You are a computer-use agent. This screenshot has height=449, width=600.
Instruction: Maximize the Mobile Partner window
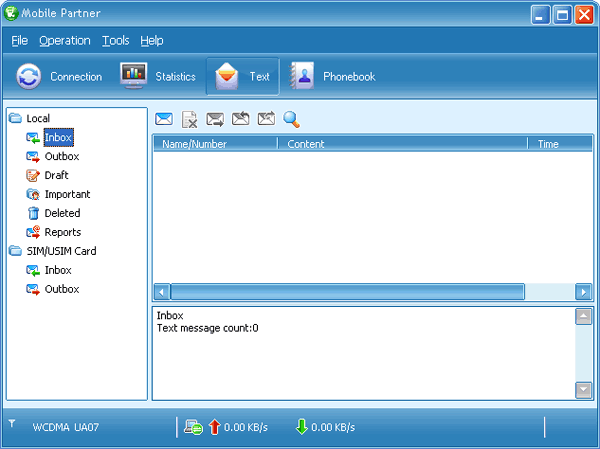[x=562, y=15]
